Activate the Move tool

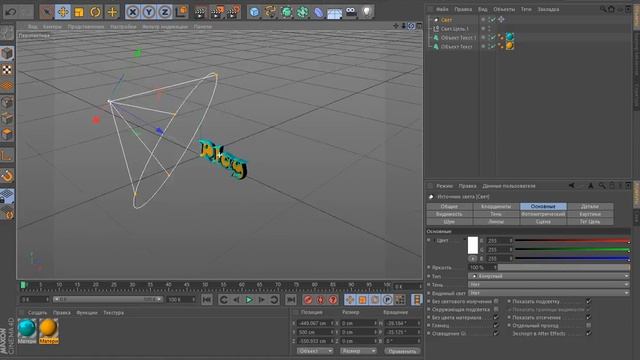[x=63, y=12]
